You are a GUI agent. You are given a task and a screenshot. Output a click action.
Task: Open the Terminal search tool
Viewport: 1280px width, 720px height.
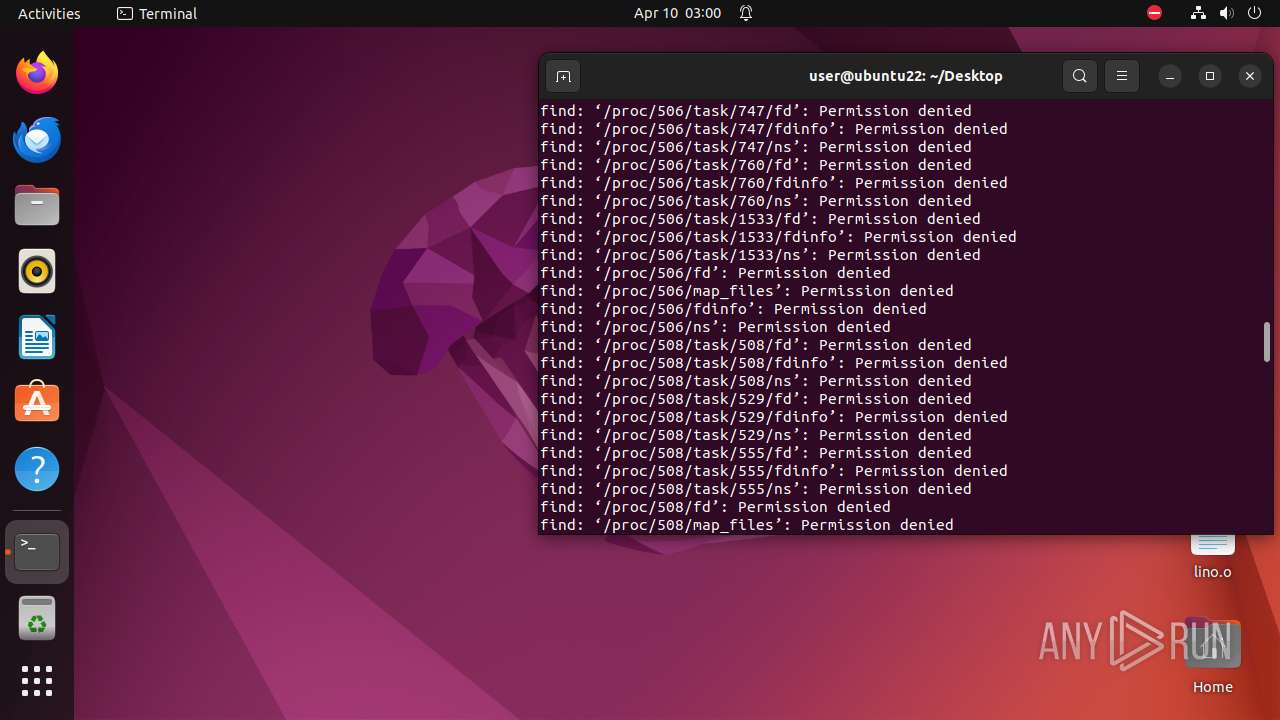[1080, 76]
